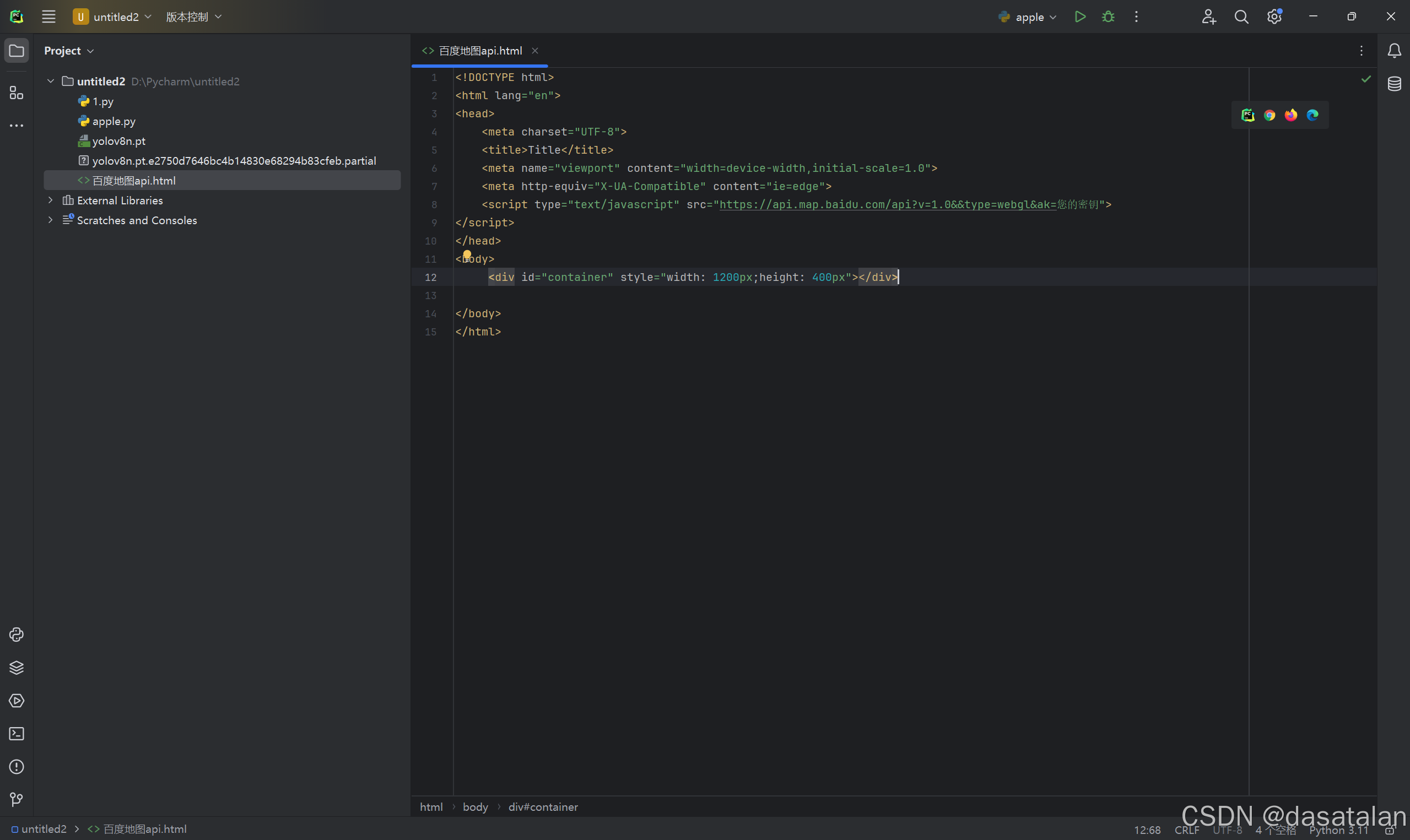Collapse the untitled2 project folder
The height and width of the screenshot is (840, 1410).
pyautogui.click(x=50, y=82)
